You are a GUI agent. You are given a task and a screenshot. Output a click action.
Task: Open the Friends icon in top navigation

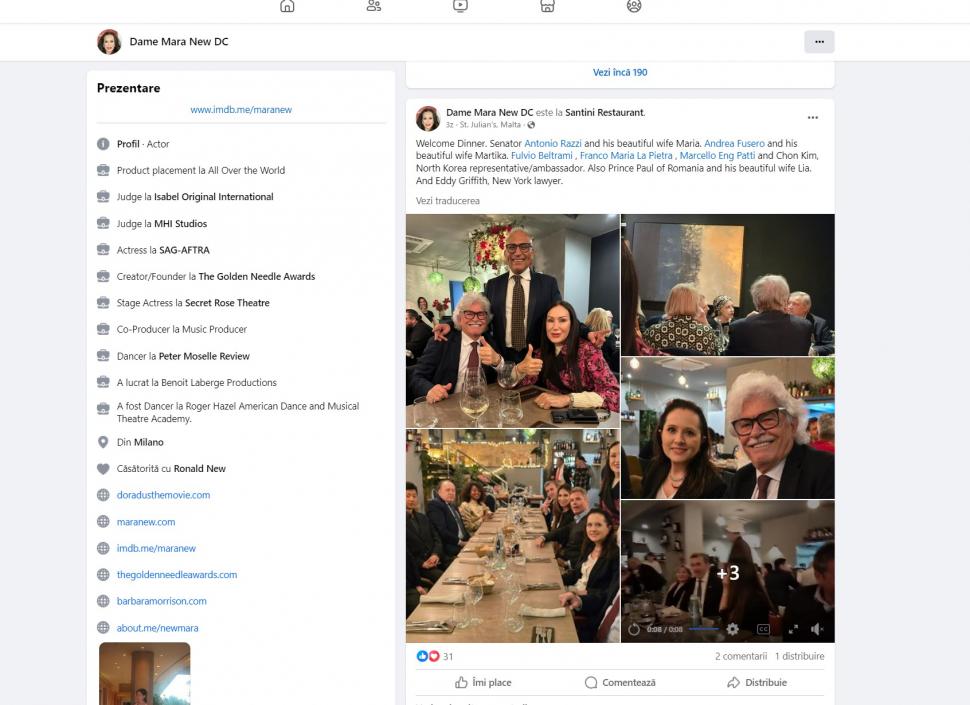tap(374, 6)
